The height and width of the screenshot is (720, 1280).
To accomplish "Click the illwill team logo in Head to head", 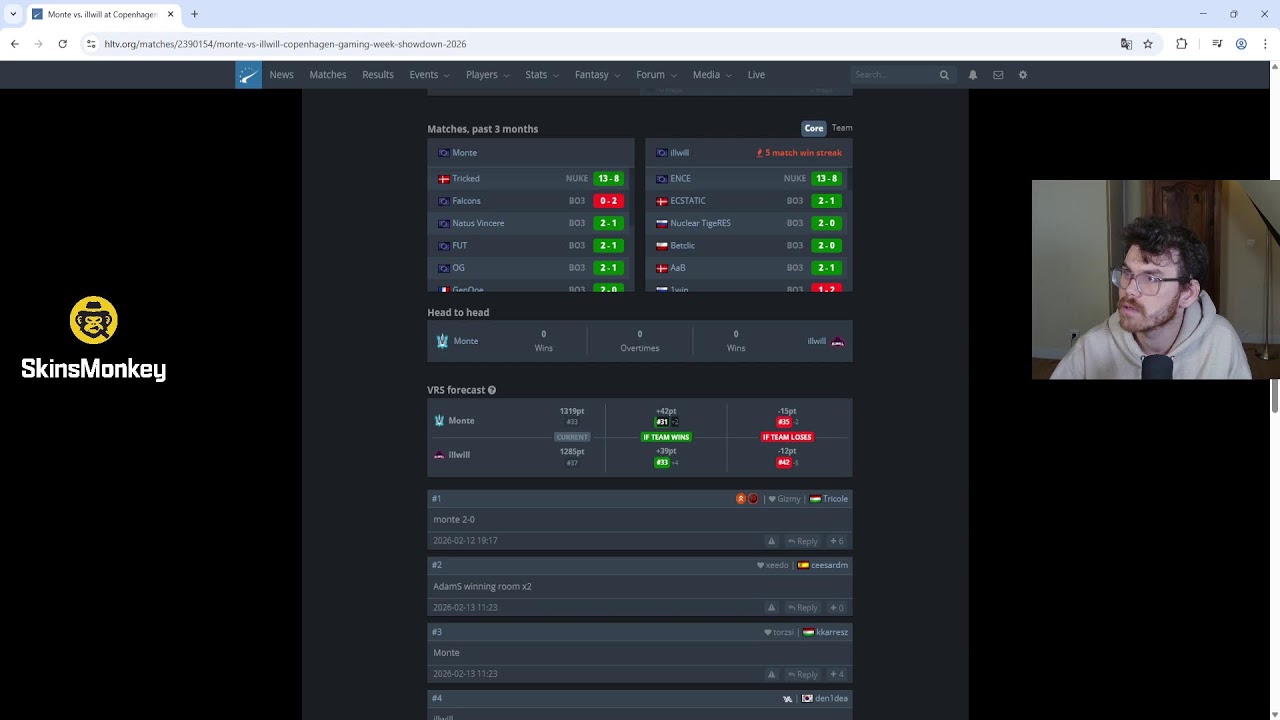I will tap(838, 341).
